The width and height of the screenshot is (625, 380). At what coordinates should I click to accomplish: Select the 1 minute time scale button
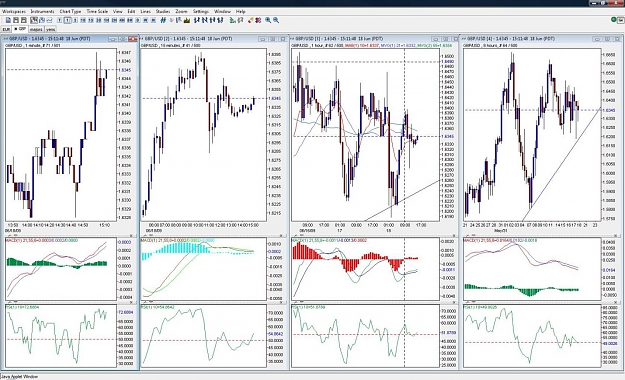tap(67, 20)
